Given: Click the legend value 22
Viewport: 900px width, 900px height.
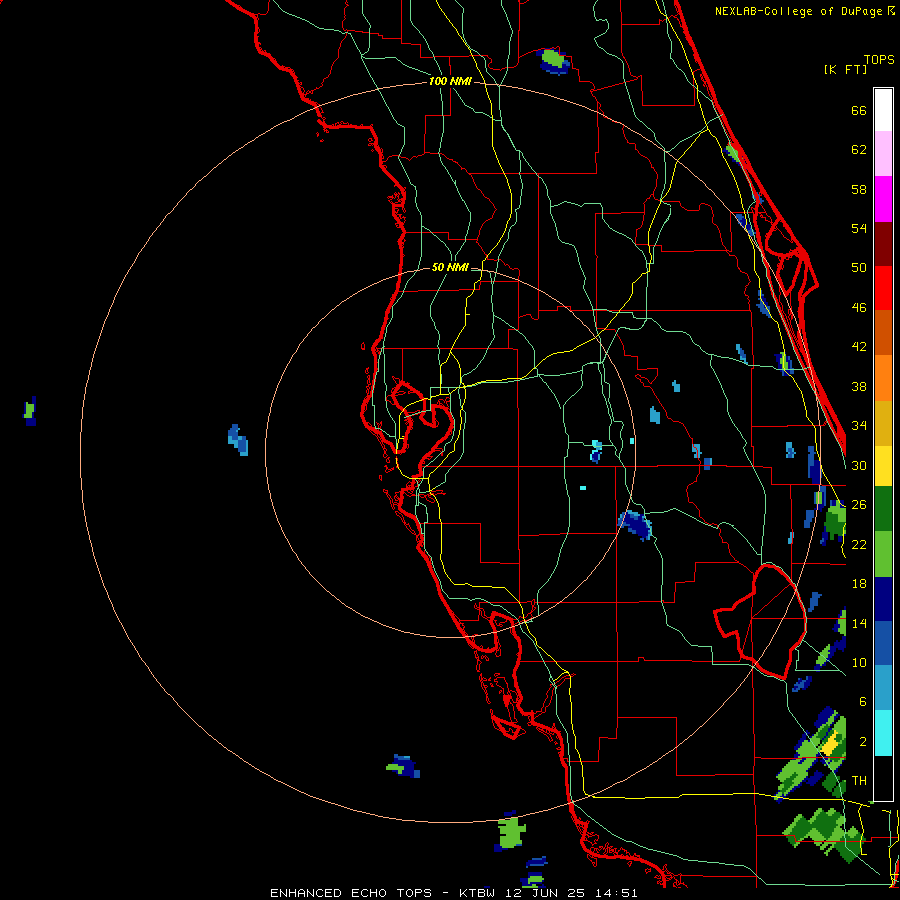Looking at the screenshot, I should [859, 545].
